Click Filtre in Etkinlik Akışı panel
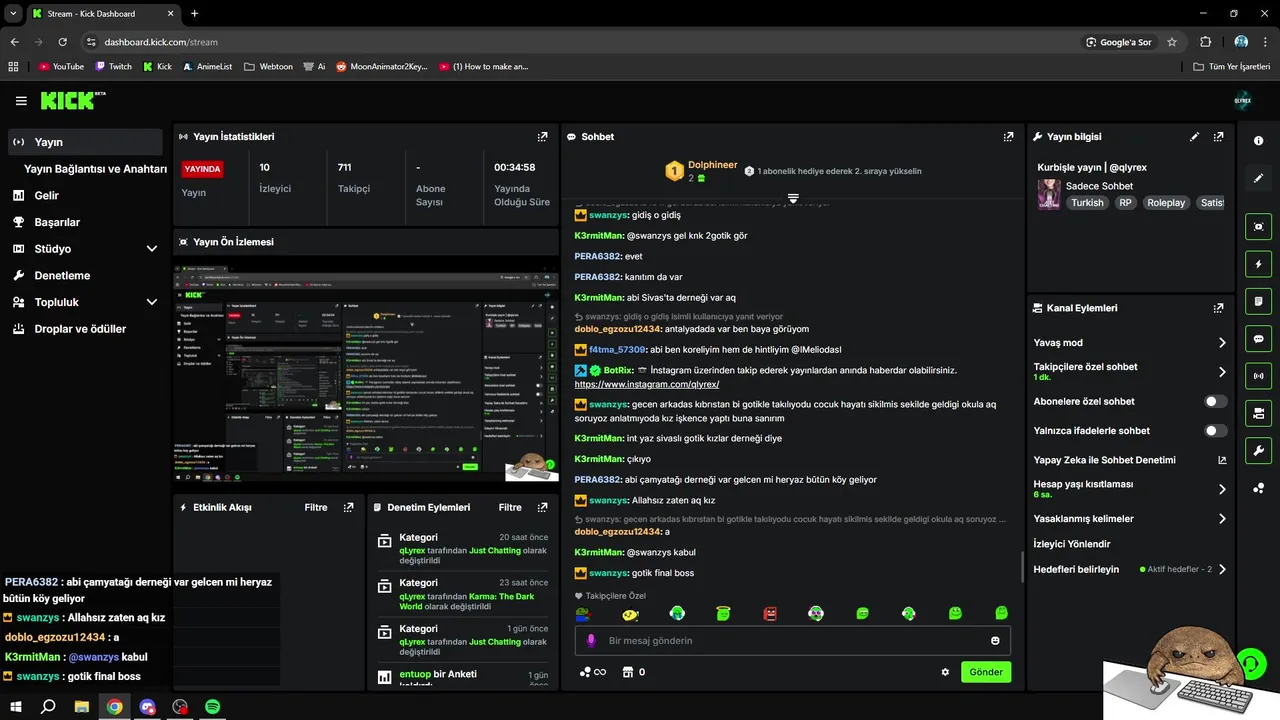Viewport: 1280px width, 720px height. [316, 507]
